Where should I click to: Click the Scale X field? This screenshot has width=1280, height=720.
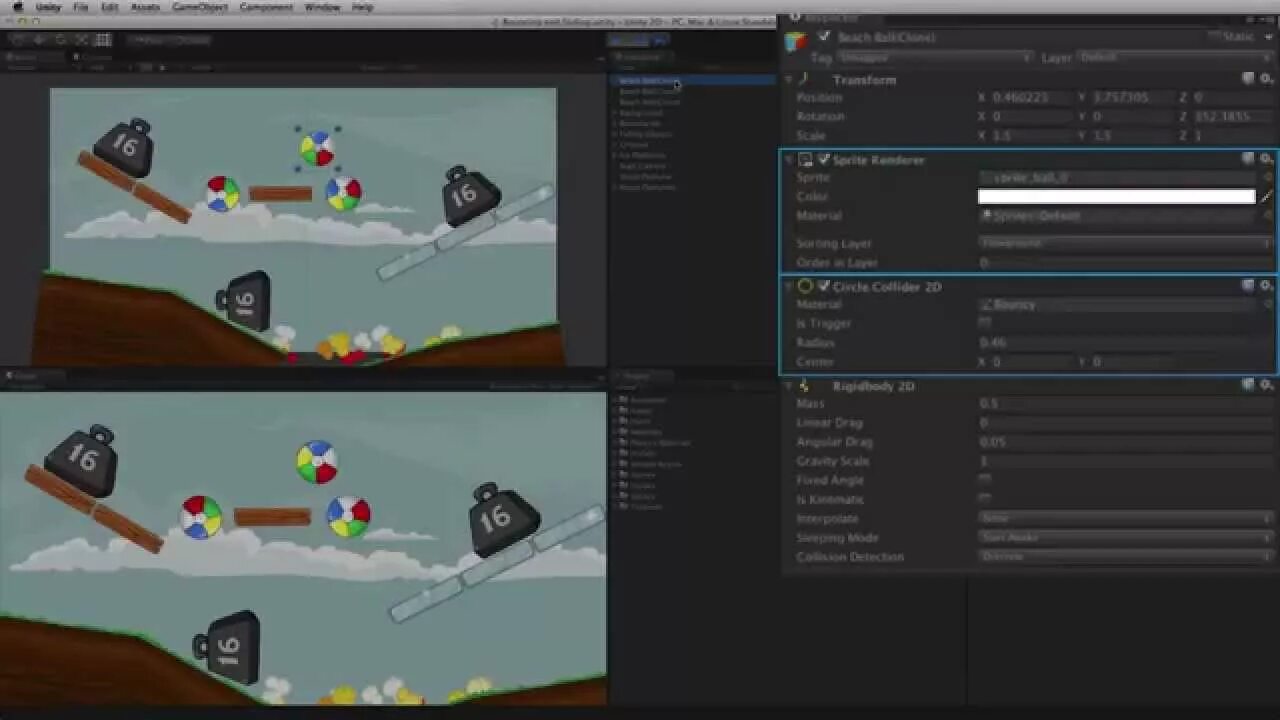click(x=1030, y=136)
